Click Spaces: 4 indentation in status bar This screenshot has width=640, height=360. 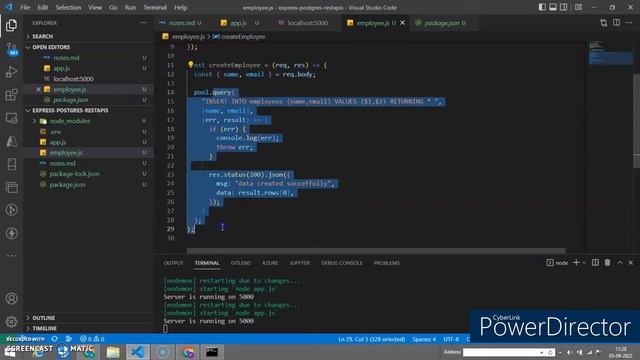[x=424, y=339]
